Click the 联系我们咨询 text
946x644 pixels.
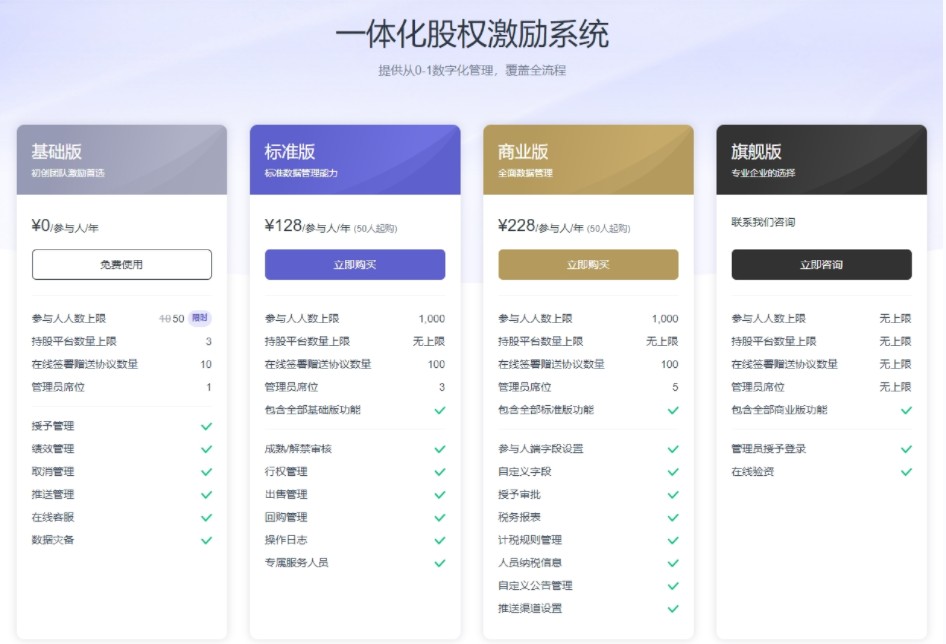[763, 222]
